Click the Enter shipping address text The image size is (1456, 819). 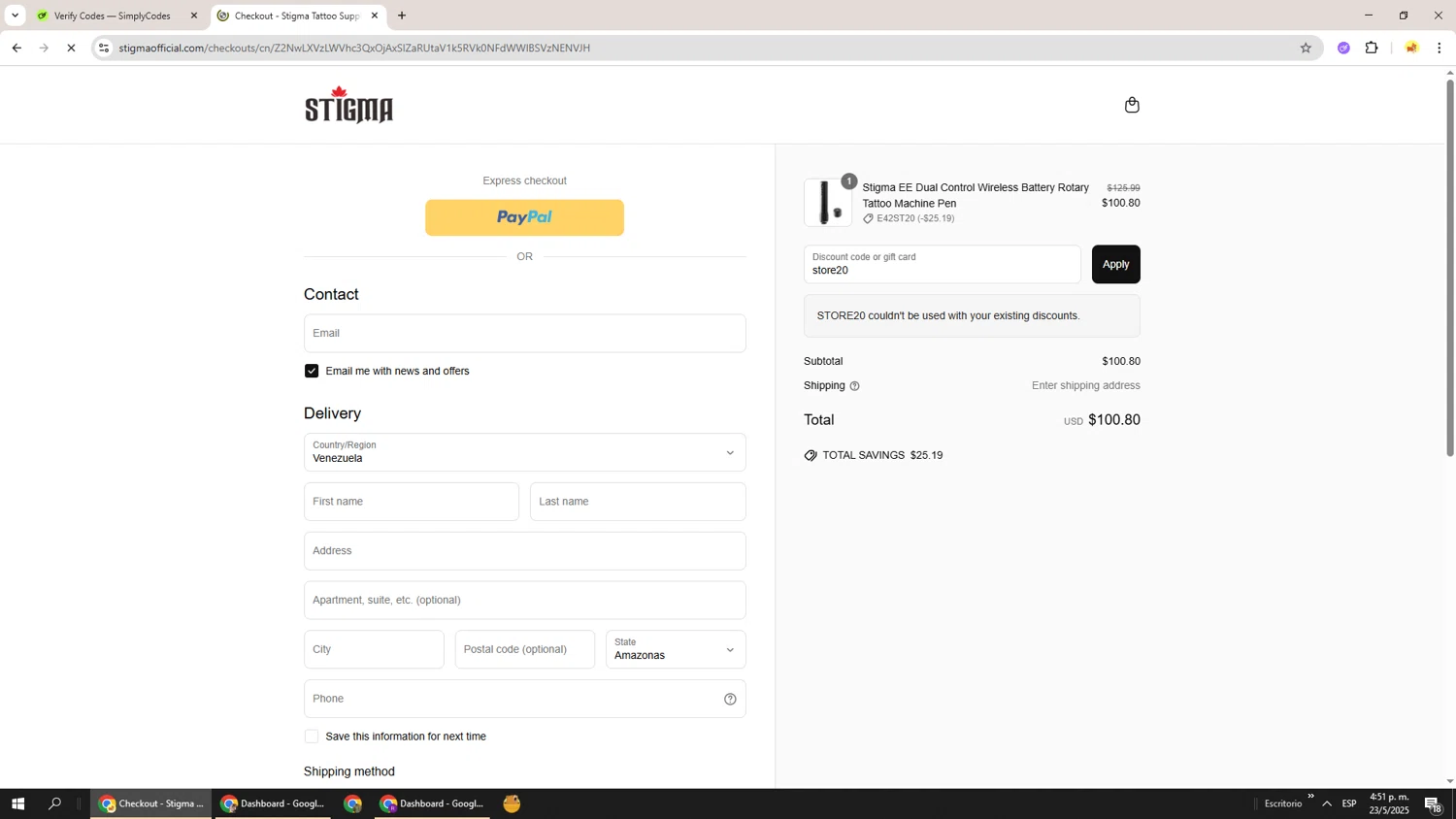coord(1086,385)
